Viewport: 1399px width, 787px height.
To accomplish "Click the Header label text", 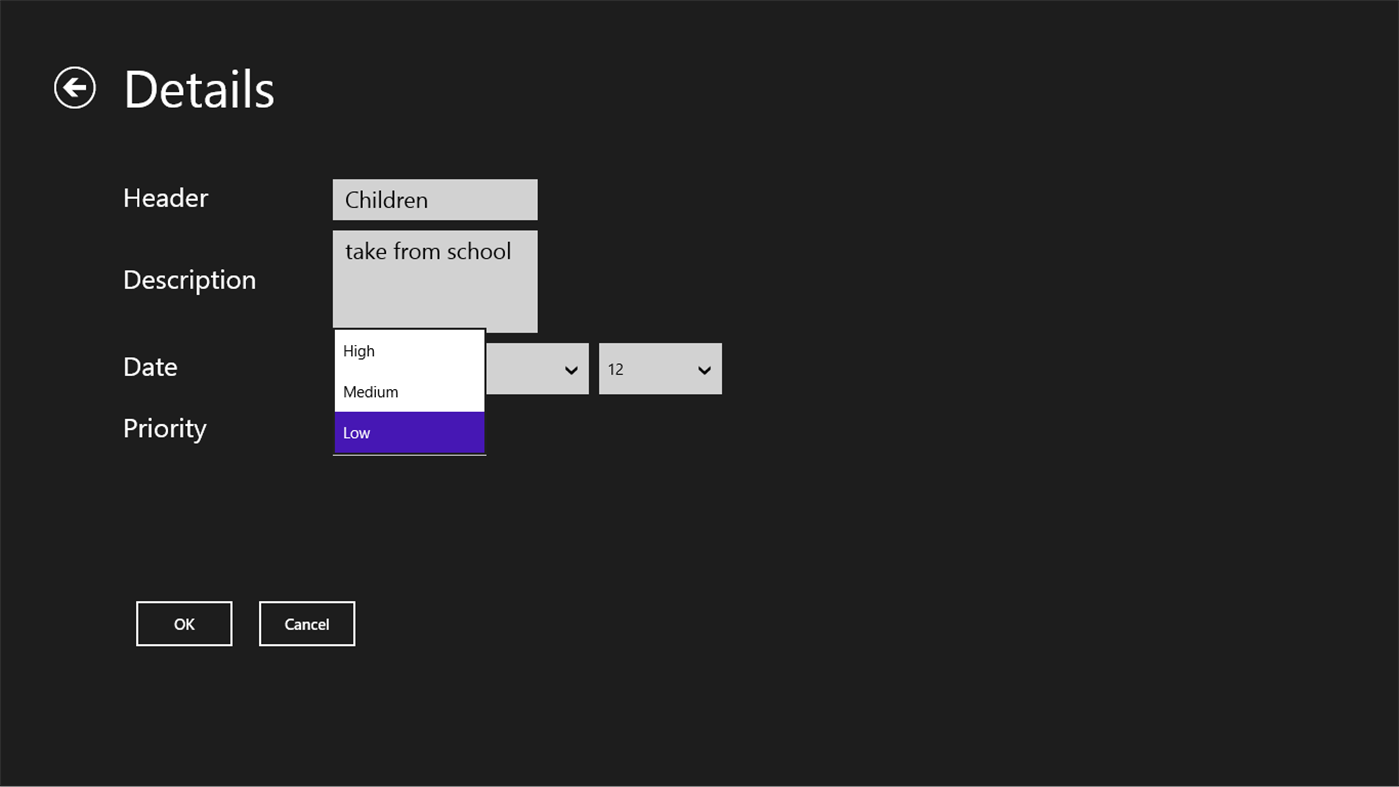I will (x=165, y=198).
